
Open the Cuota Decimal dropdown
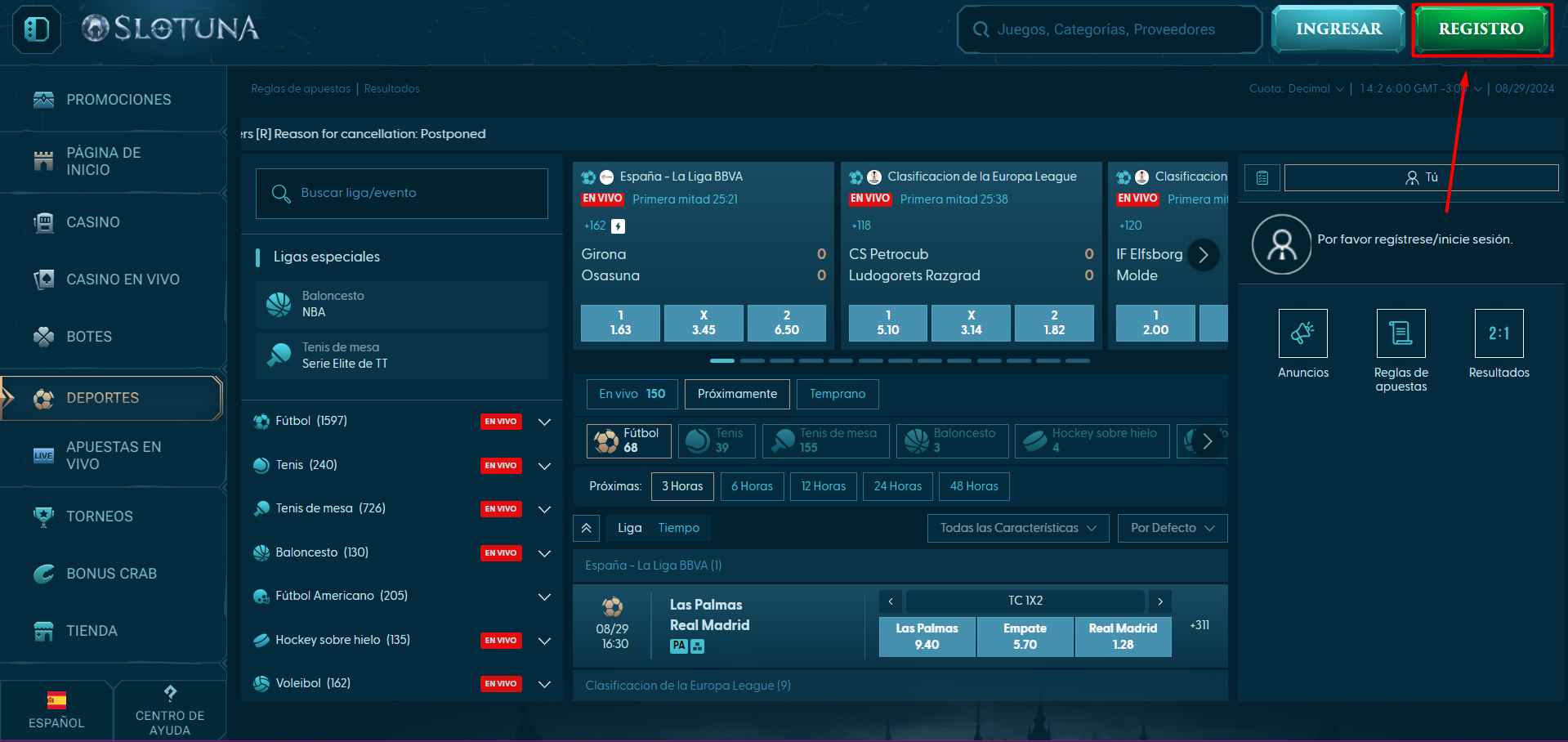(x=1297, y=89)
